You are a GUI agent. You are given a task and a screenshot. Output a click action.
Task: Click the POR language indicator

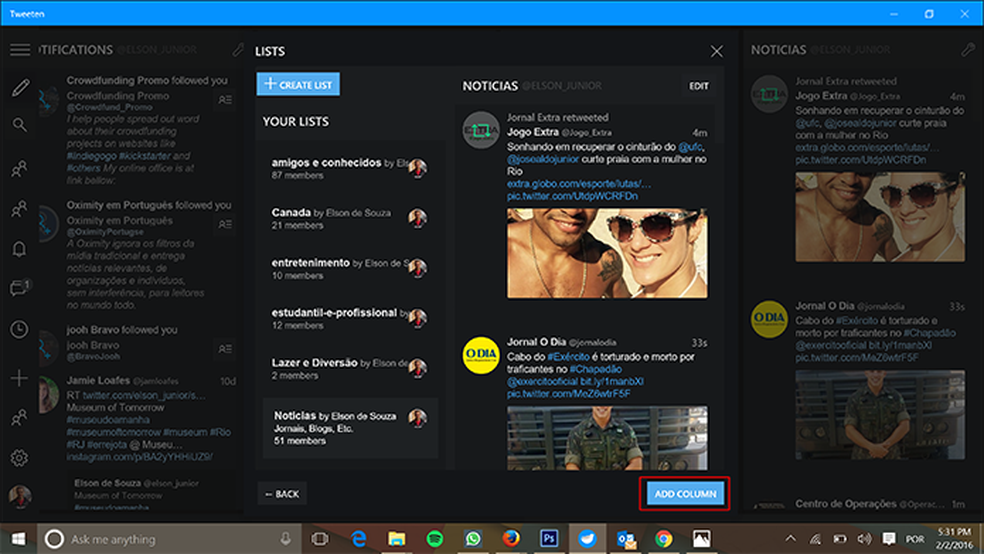pos(915,539)
